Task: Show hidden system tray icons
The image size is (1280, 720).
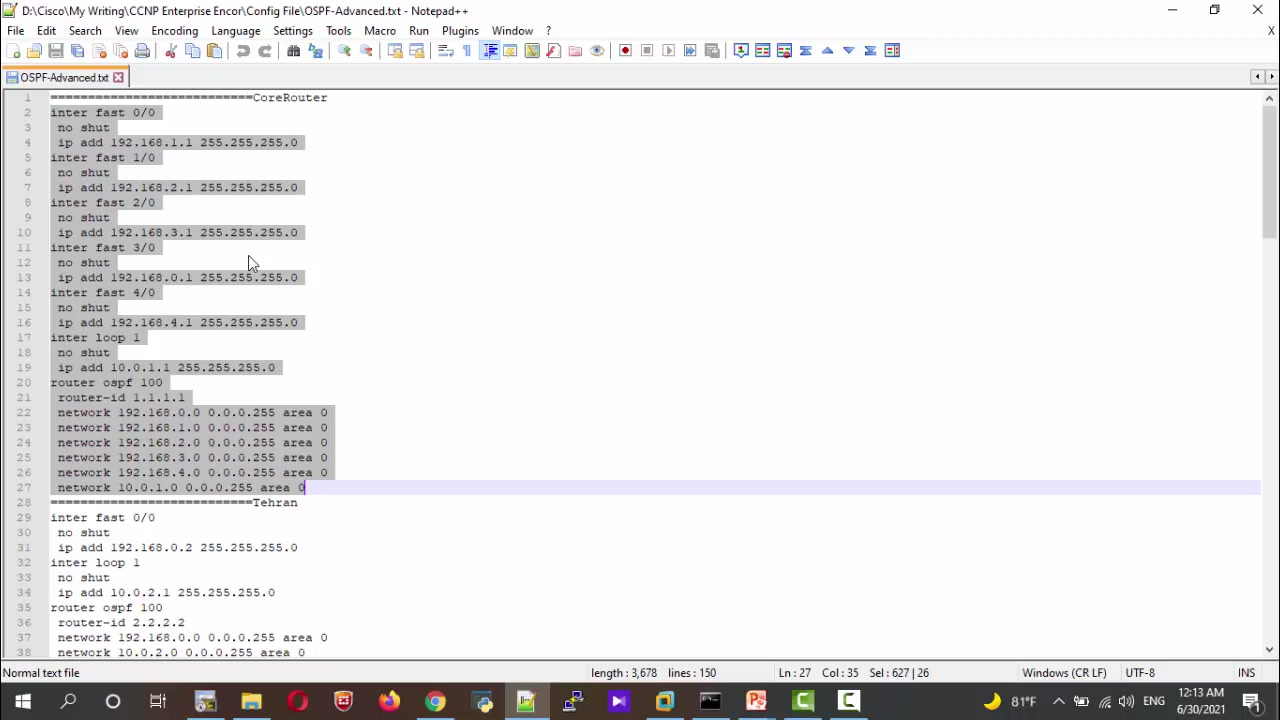Action: click(1058, 702)
